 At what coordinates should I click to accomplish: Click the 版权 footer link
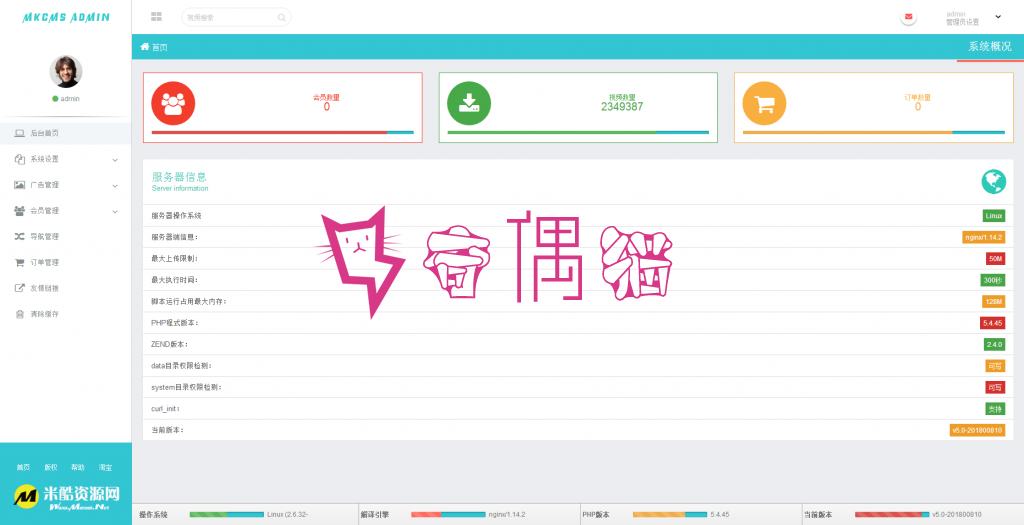coord(51,468)
